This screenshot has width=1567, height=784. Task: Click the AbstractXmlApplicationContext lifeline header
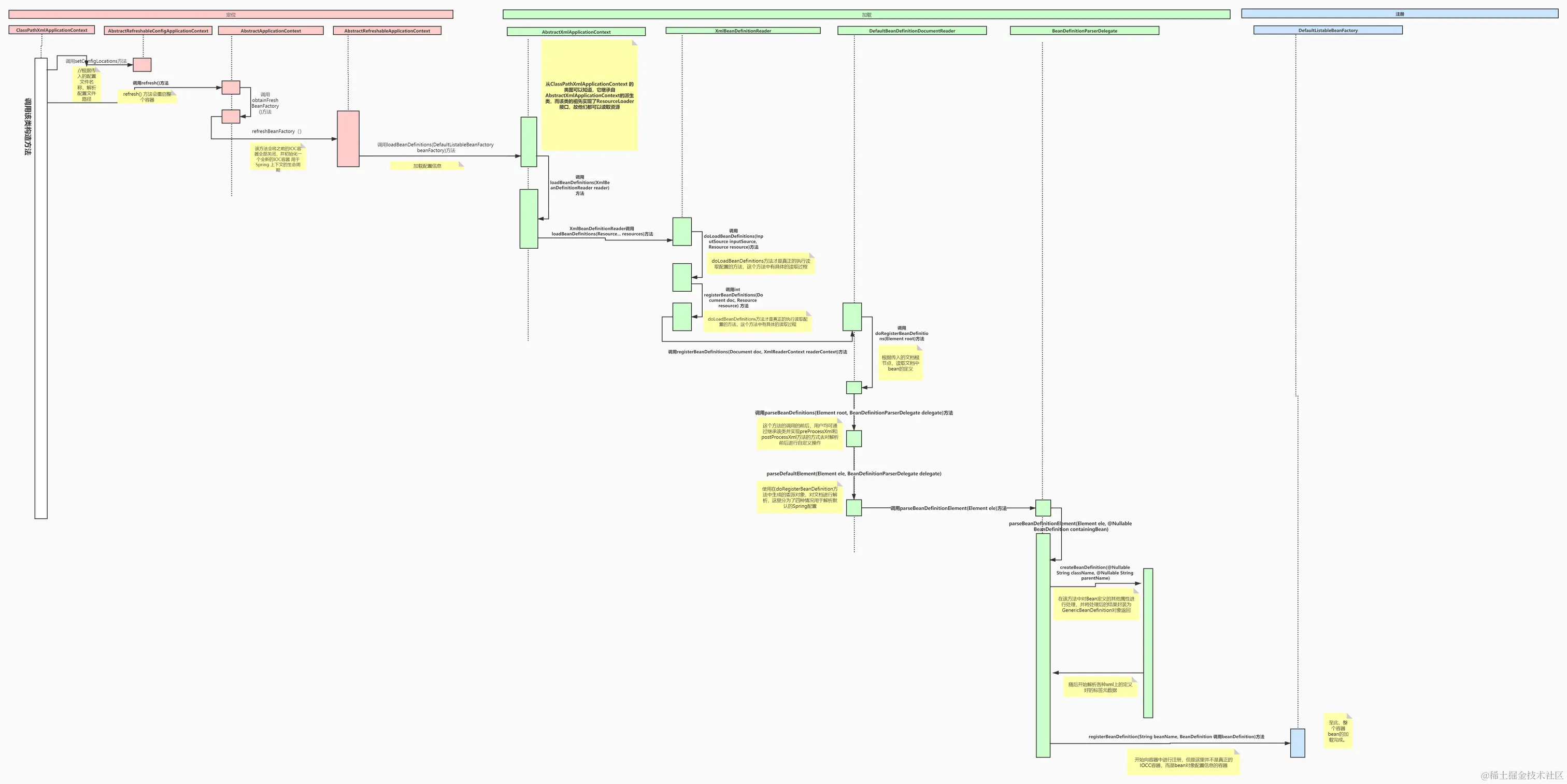pos(576,32)
